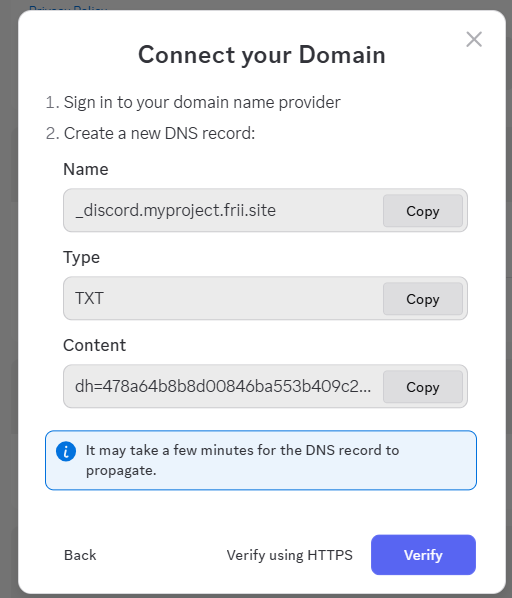
Task: Click the blue info icon
Action: point(66,452)
